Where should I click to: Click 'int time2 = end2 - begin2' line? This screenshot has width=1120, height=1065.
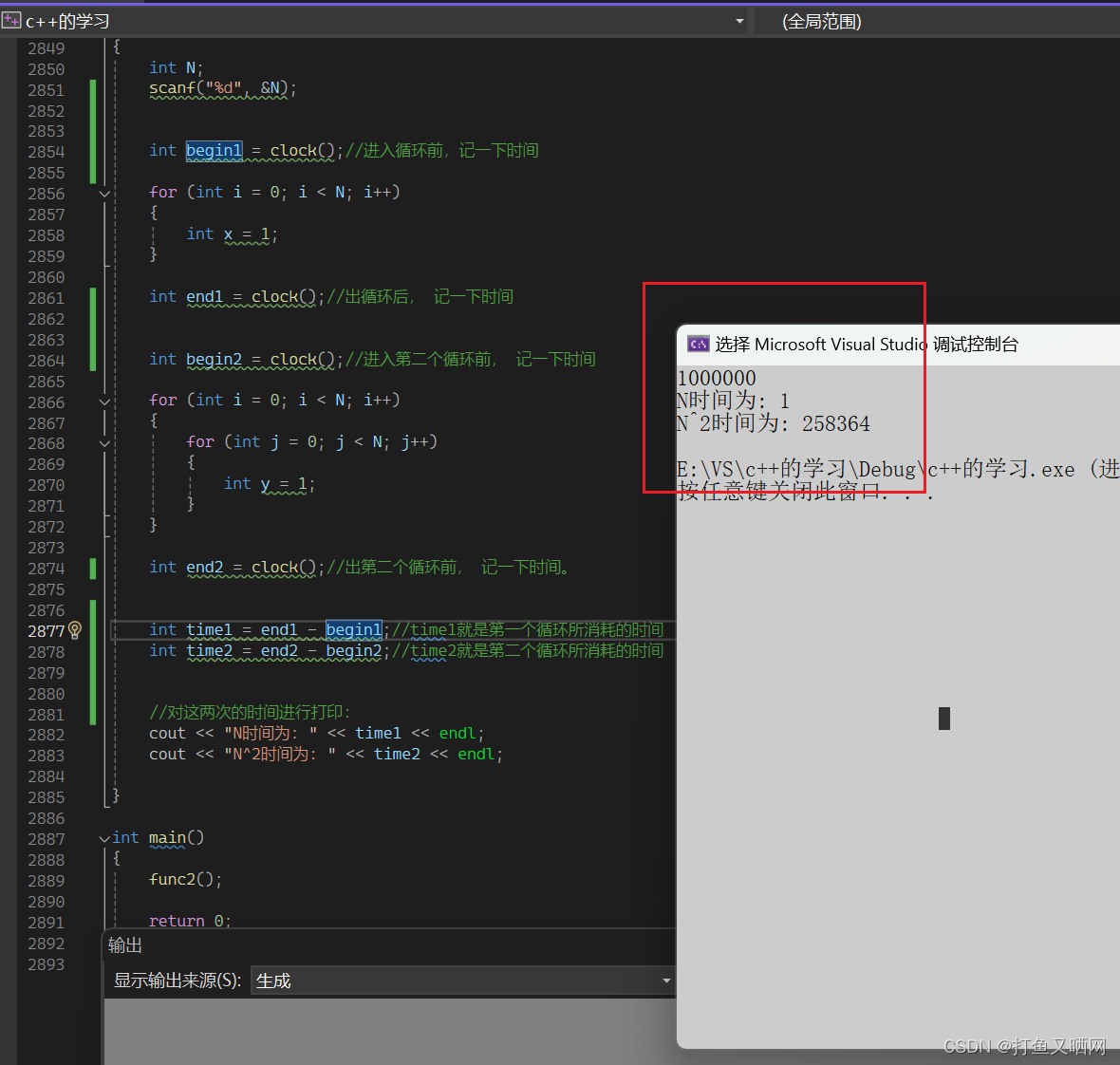pos(270,651)
